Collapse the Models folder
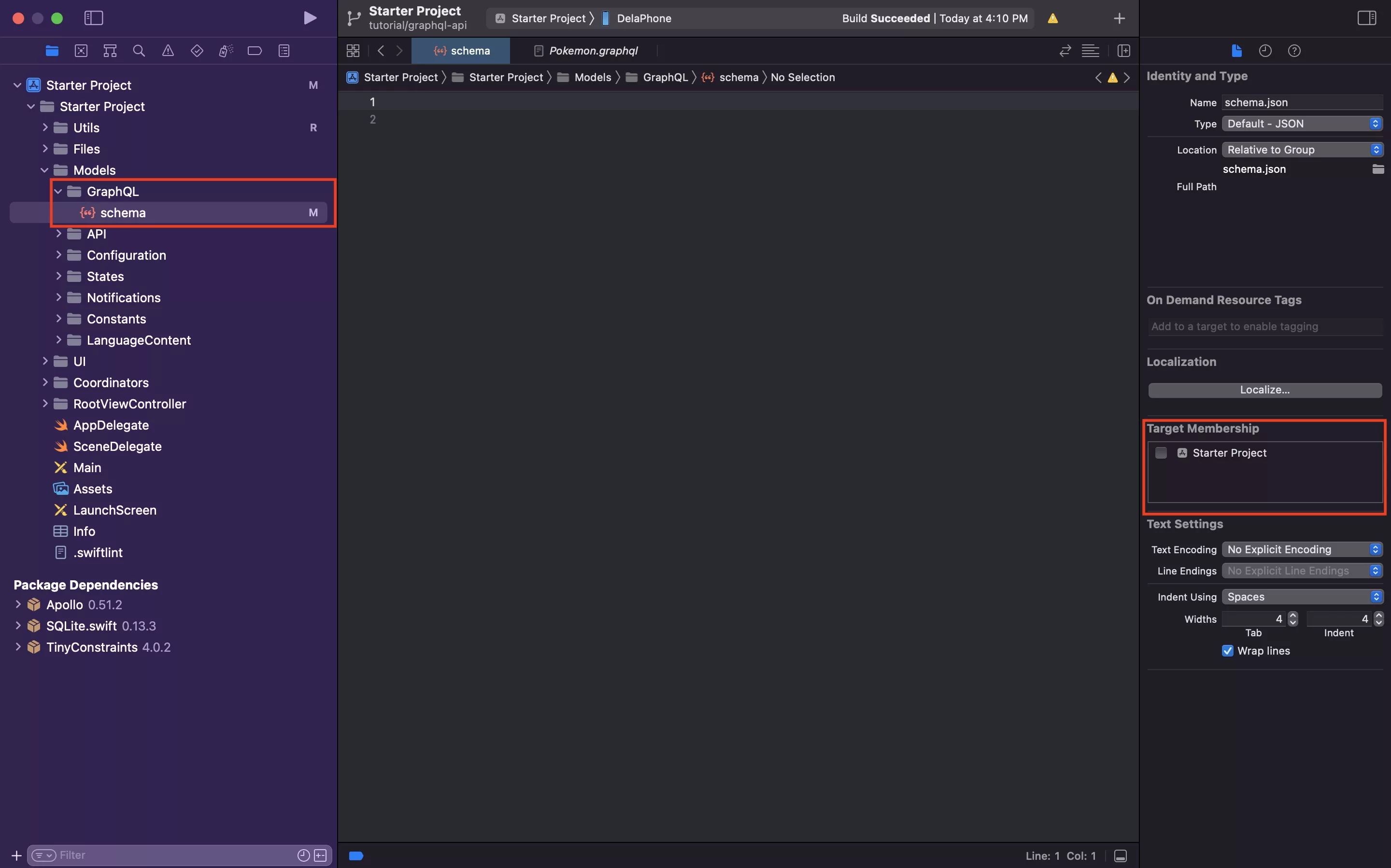Image resolution: width=1391 pixels, height=868 pixels. click(43, 170)
